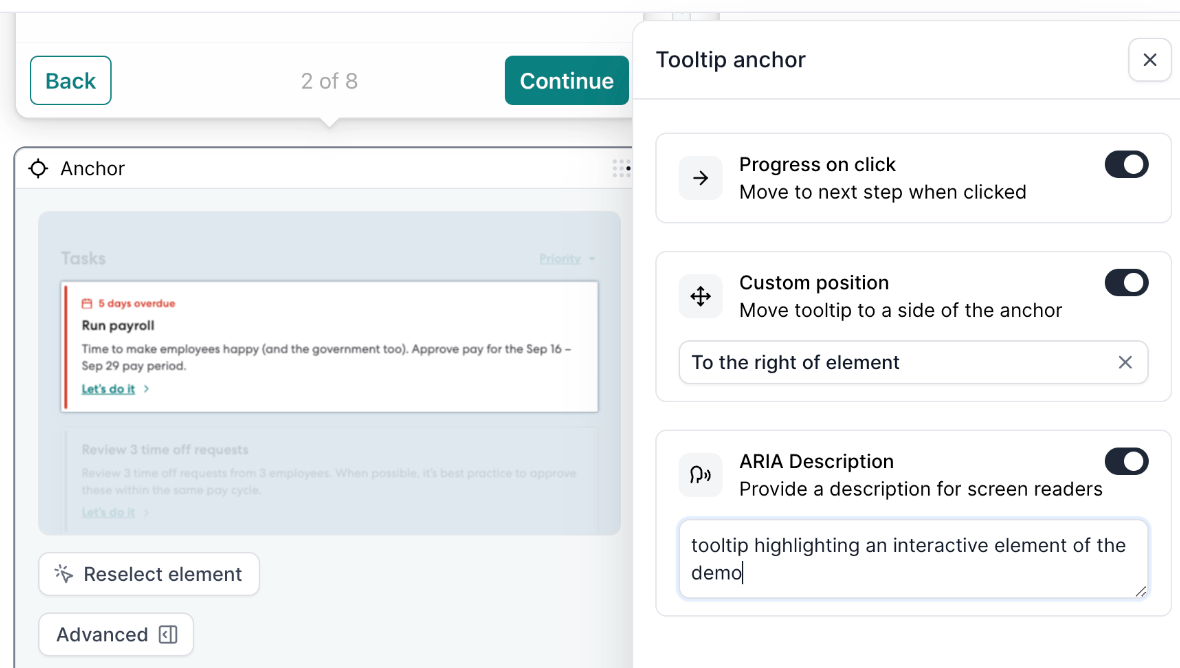1180x668 pixels.
Task: Click into the ARIA description text area
Action: (912, 558)
